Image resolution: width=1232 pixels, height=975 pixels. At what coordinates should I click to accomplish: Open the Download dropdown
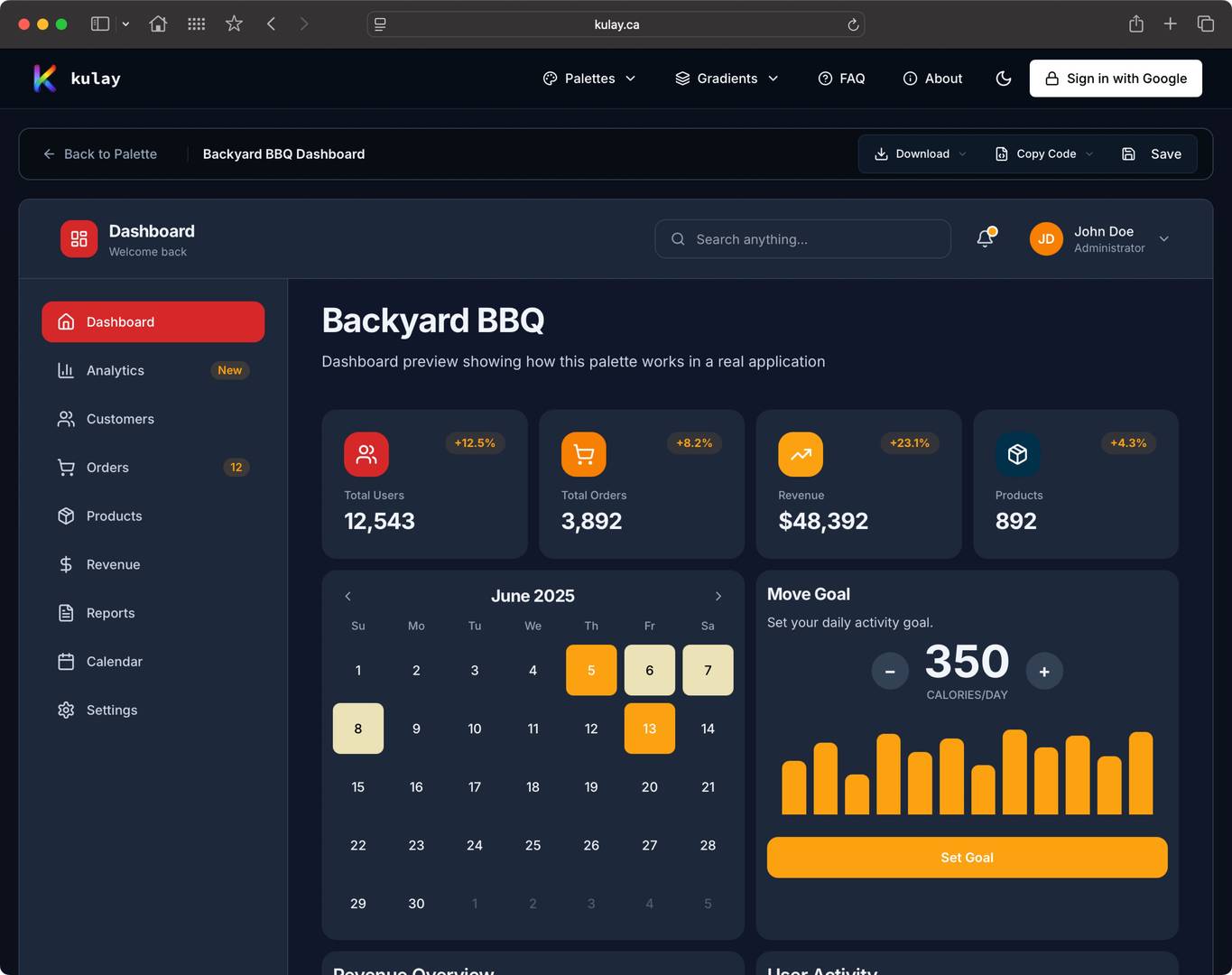click(x=920, y=154)
